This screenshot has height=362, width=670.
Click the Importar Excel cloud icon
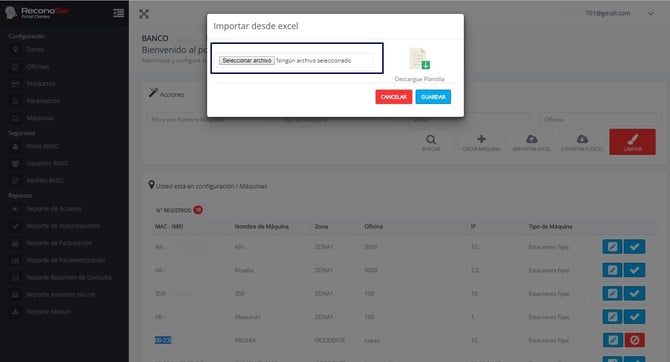click(x=532, y=139)
